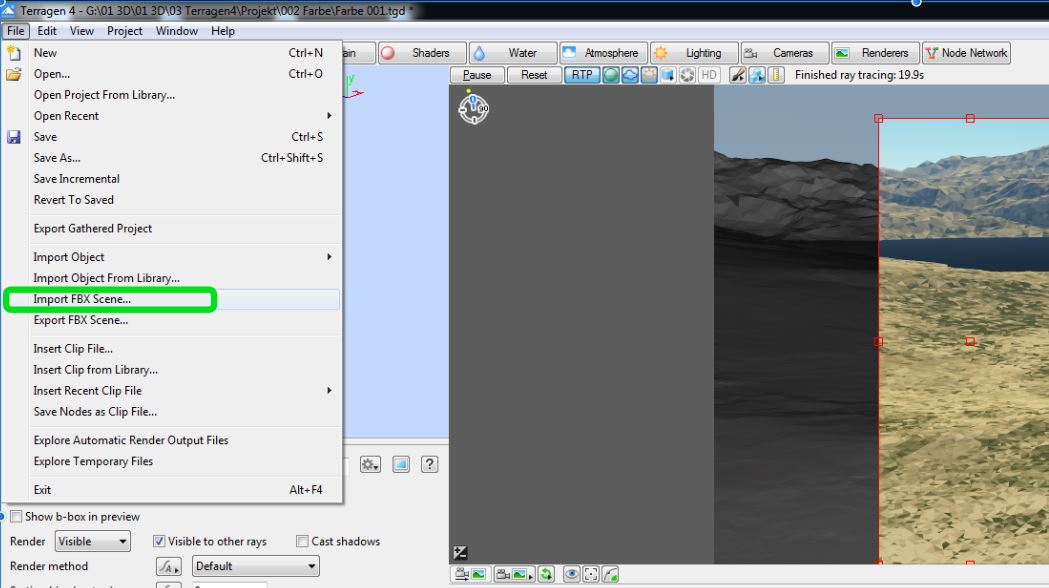
Task: Click the exposure plus/minus icon in preview
Action: click(460, 552)
